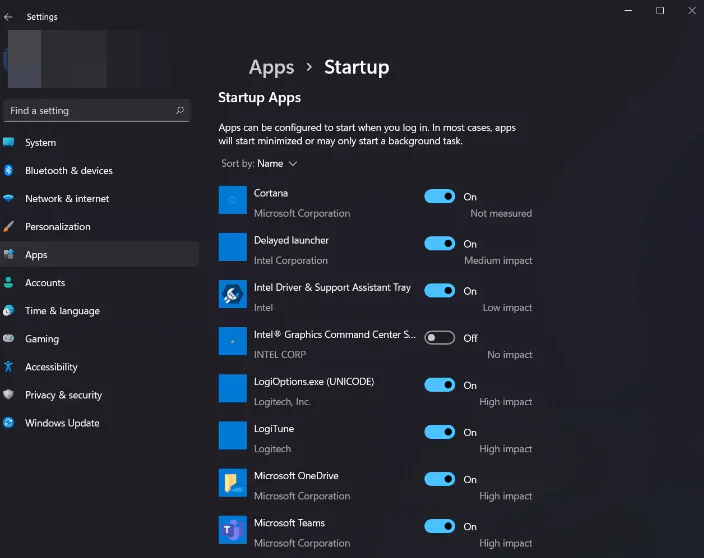
Task: Click the Bluetooth & devices icon
Action: (x=9, y=171)
